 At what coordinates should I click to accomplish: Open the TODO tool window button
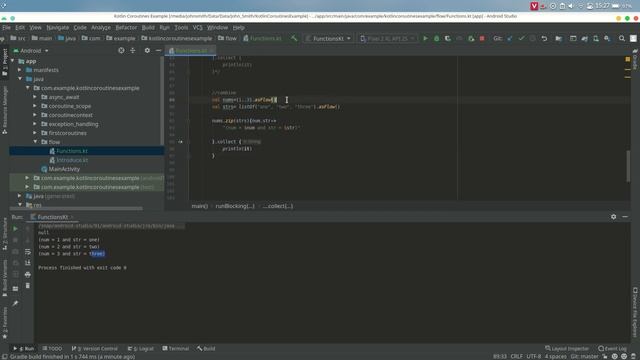53,348
